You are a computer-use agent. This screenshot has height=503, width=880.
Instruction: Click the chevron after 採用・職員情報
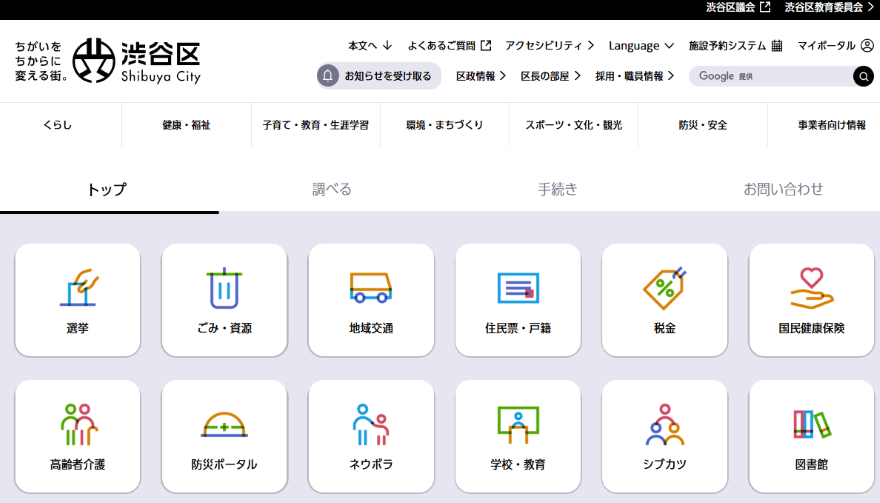(x=670, y=76)
